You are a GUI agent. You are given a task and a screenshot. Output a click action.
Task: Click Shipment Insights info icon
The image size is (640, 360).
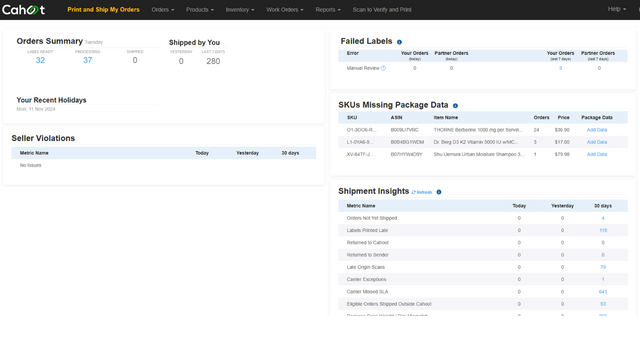pyautogui.click(x=439, y=192)
